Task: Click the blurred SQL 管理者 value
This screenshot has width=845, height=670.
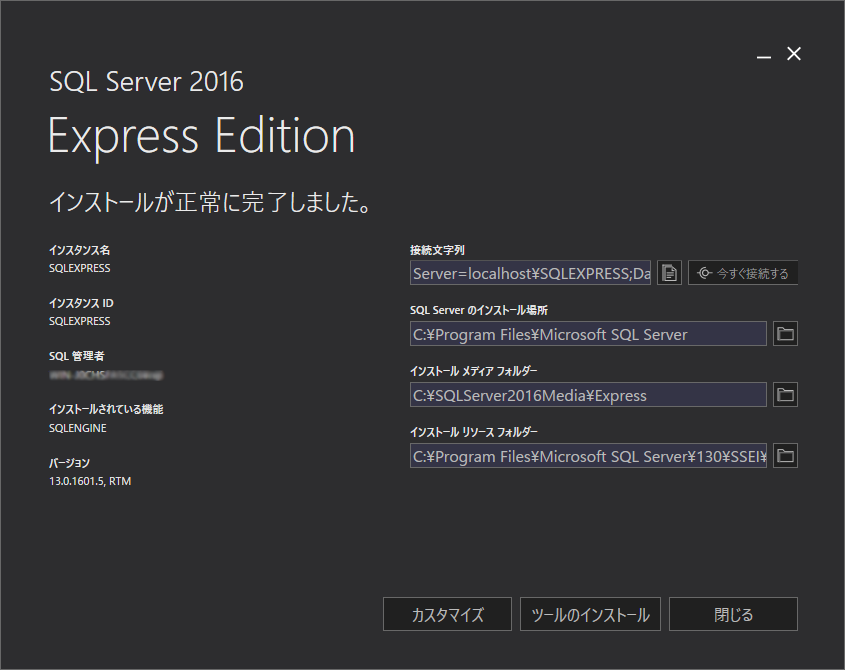Action: tap(106, 375)
